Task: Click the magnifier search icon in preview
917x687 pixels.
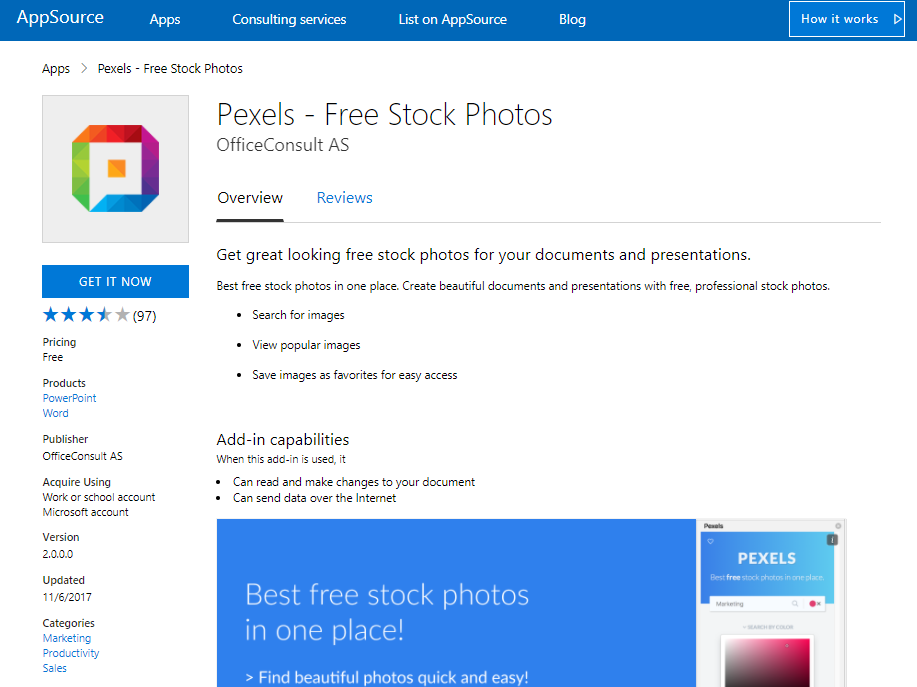Action: coord(795,604)
